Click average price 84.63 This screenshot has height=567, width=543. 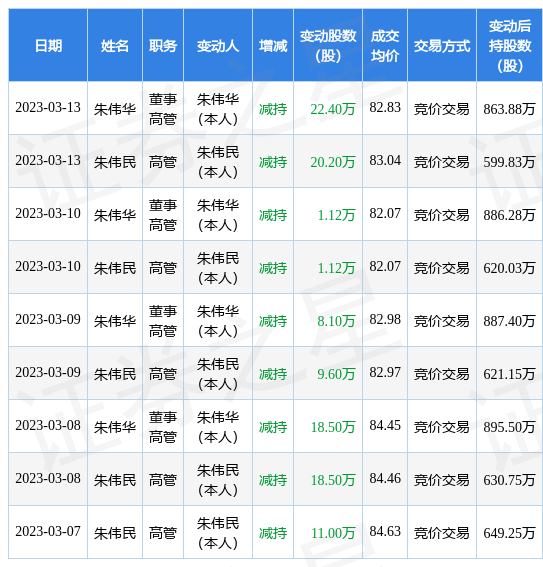point(385,531)
